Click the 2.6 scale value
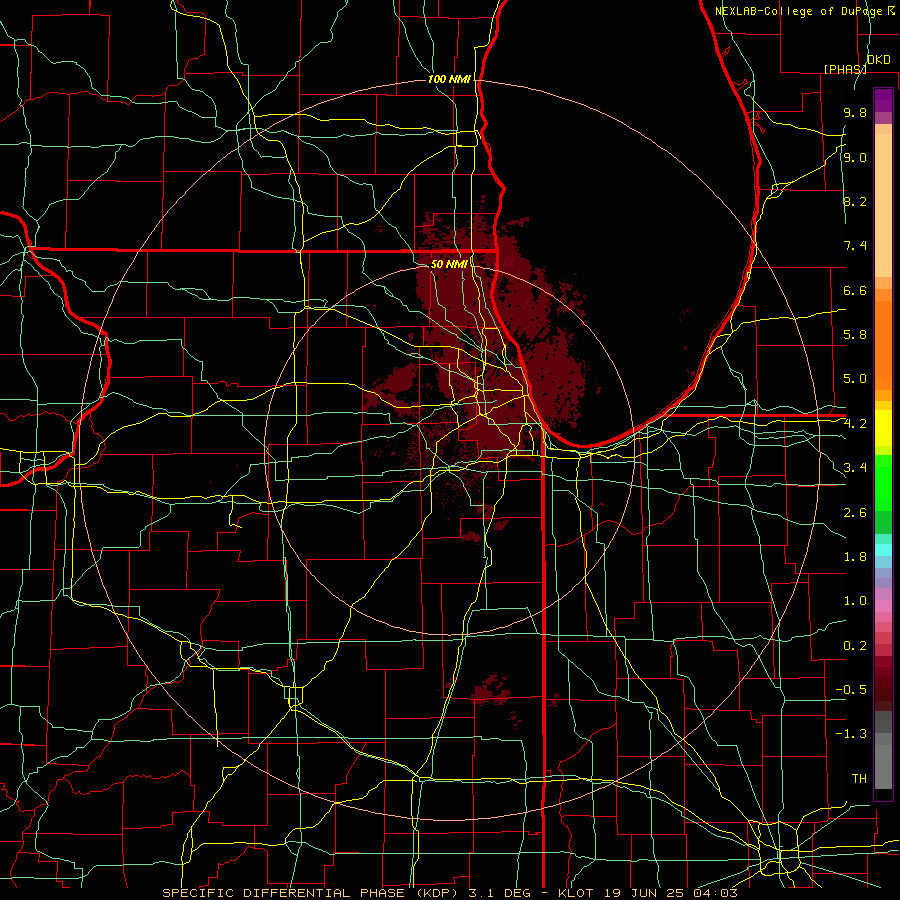 coord(855,513)
